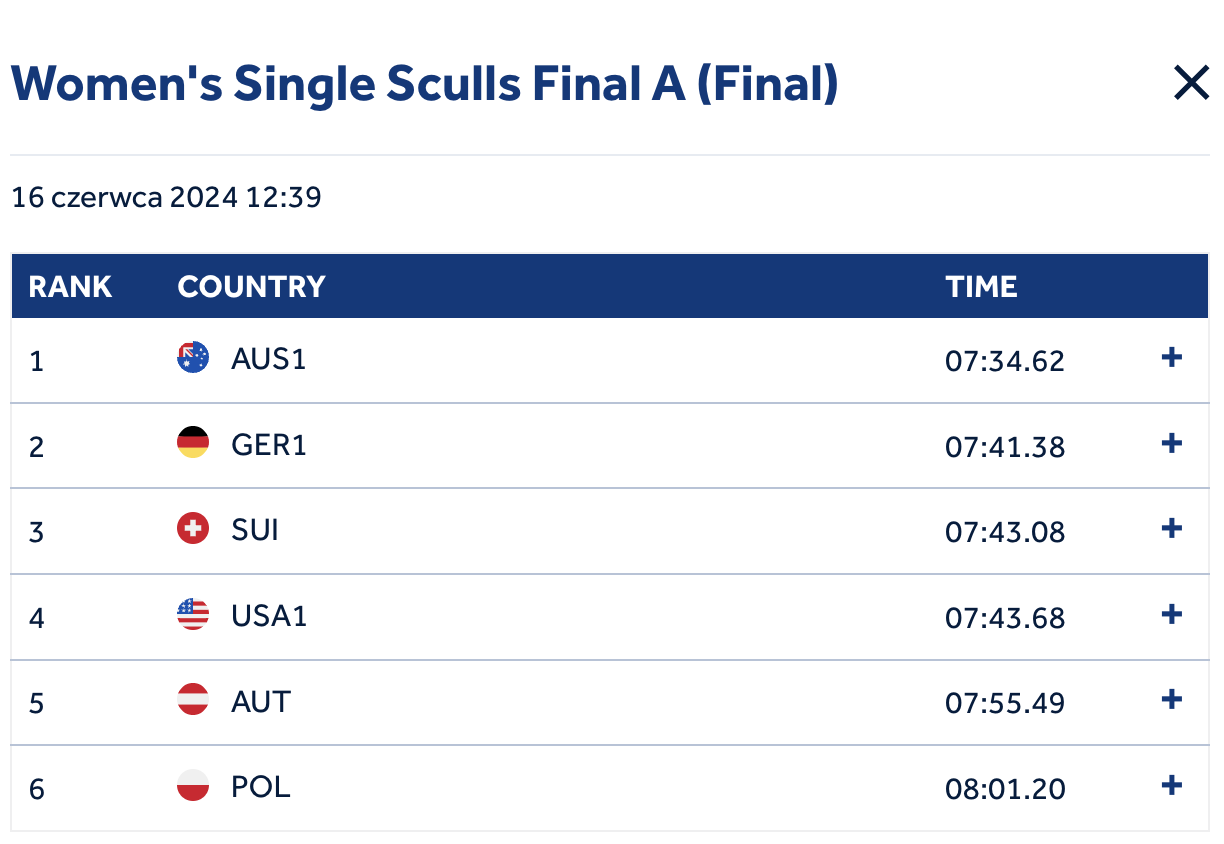This screenshot has width=1224, height=844.
Task: Expand the POL row plus icon
Action: (1172, 786)
